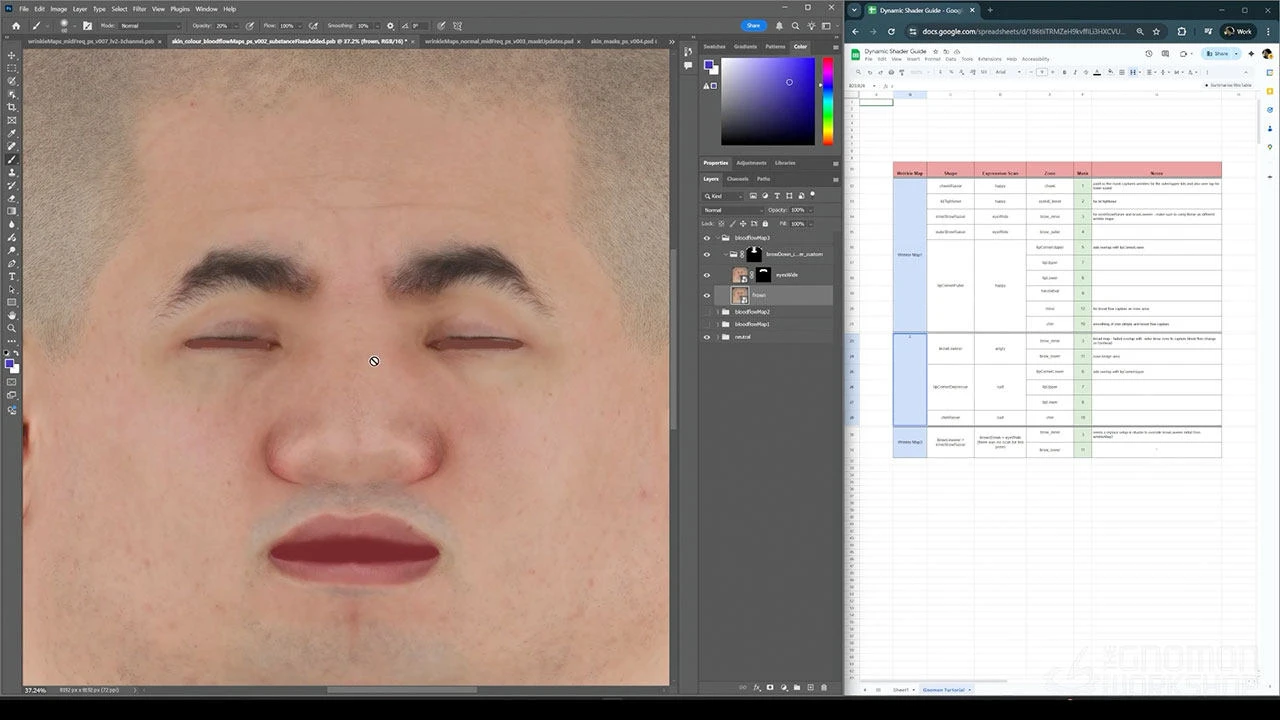Reload the page in Chrome
The height and width of the screenshot is (720, 1280).
[x=891, y=31]
